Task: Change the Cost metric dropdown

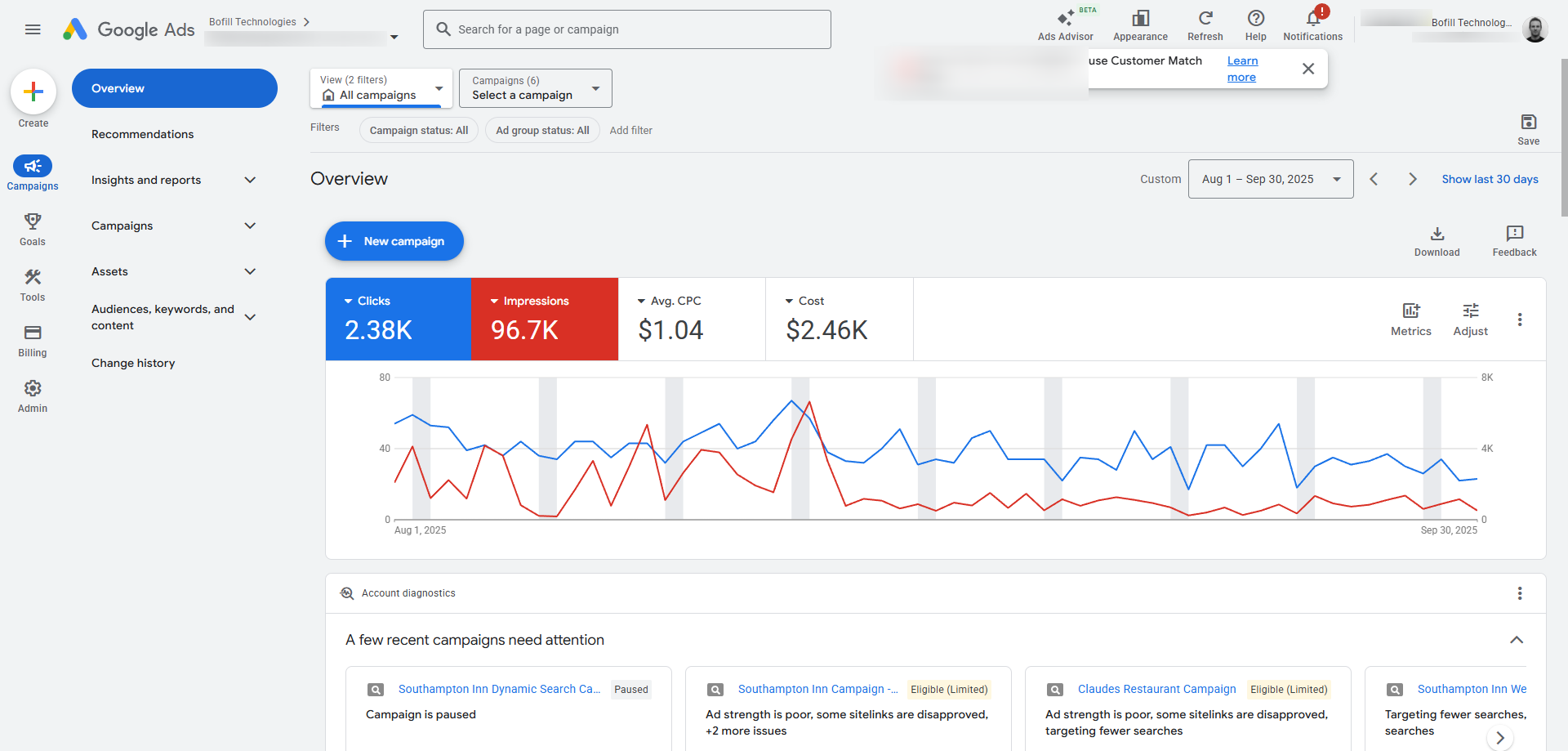Action: tap(804, 301)
